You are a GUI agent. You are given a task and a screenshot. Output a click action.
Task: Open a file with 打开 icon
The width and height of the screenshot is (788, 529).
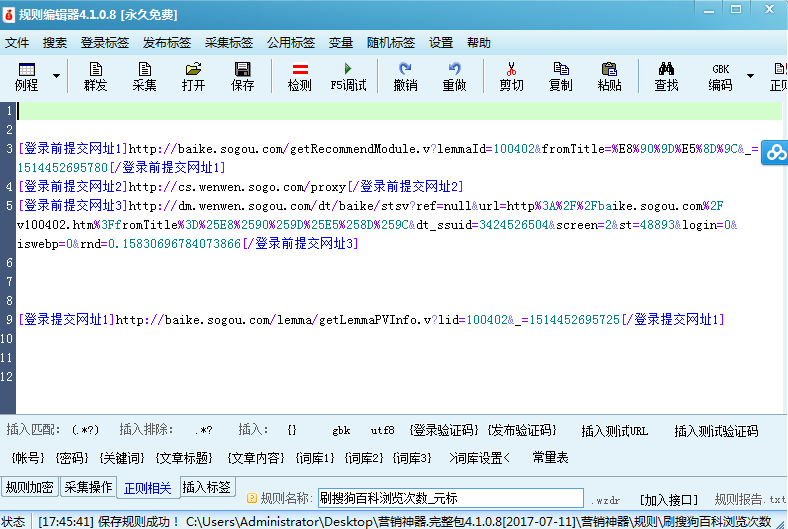coord(193,76)
